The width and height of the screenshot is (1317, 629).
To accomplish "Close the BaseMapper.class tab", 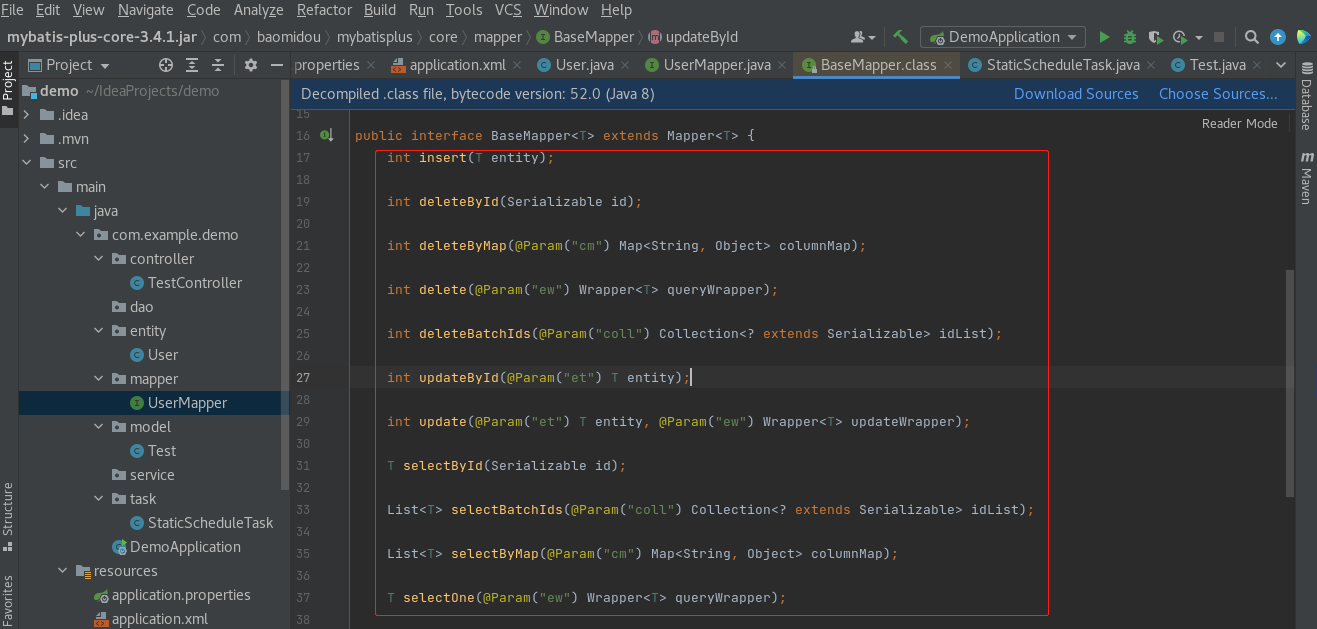I will pos(950,65).
